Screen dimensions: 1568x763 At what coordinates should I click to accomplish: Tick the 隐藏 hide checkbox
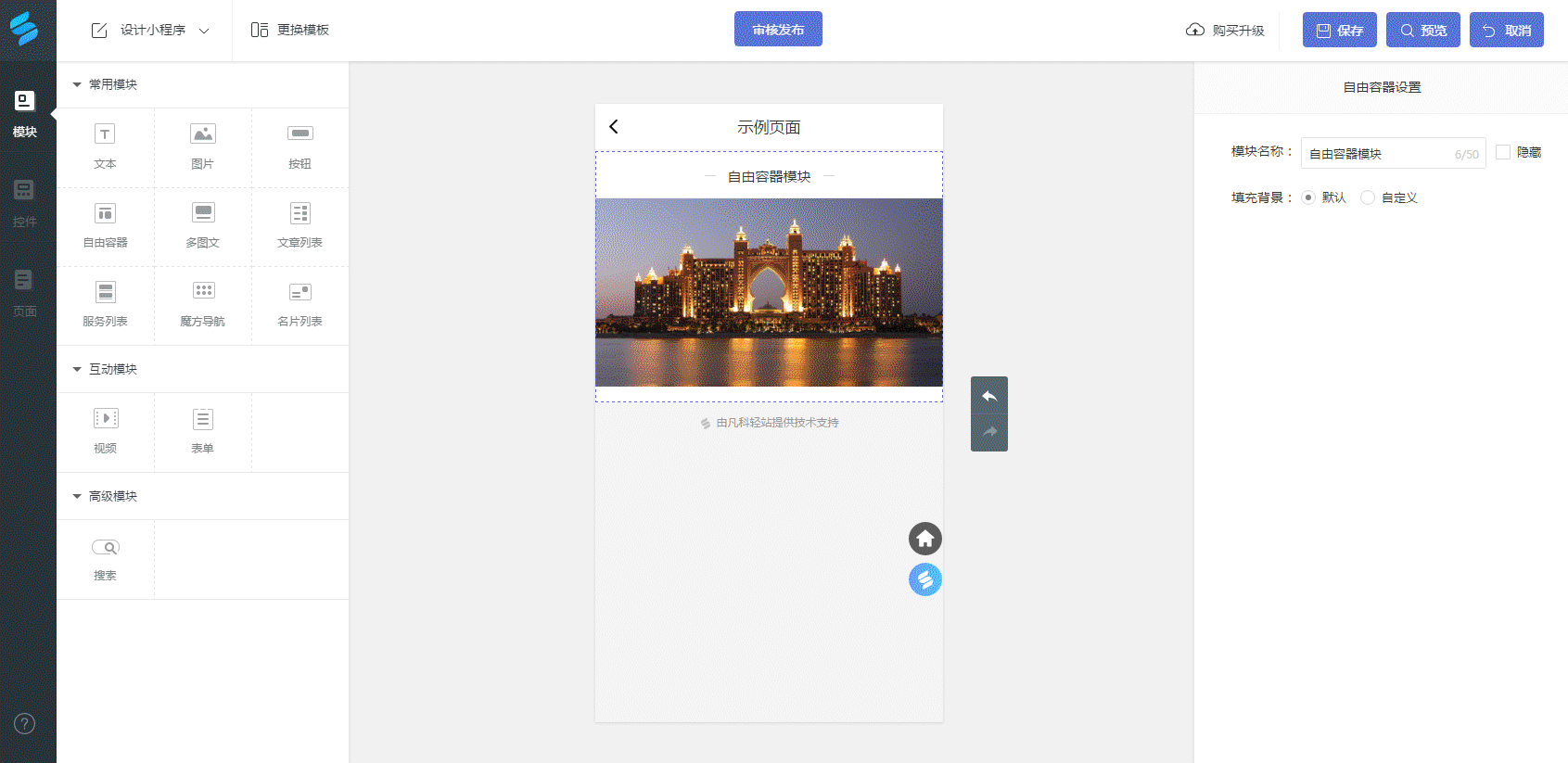point(1503,152)
